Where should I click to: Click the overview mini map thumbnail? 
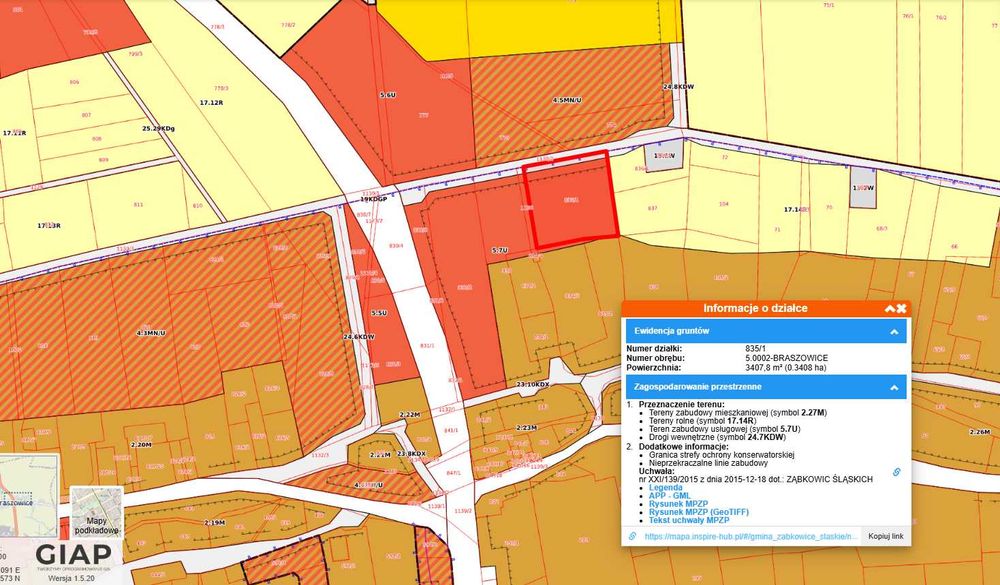[29, 496]
